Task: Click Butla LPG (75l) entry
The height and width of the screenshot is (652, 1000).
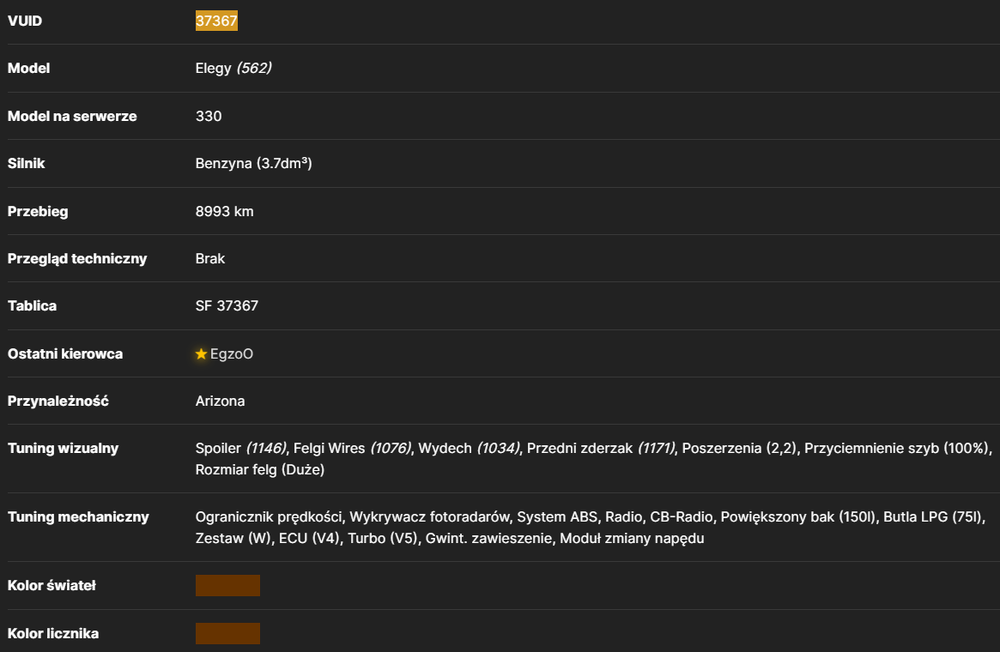Action: [x=932, y=517]
